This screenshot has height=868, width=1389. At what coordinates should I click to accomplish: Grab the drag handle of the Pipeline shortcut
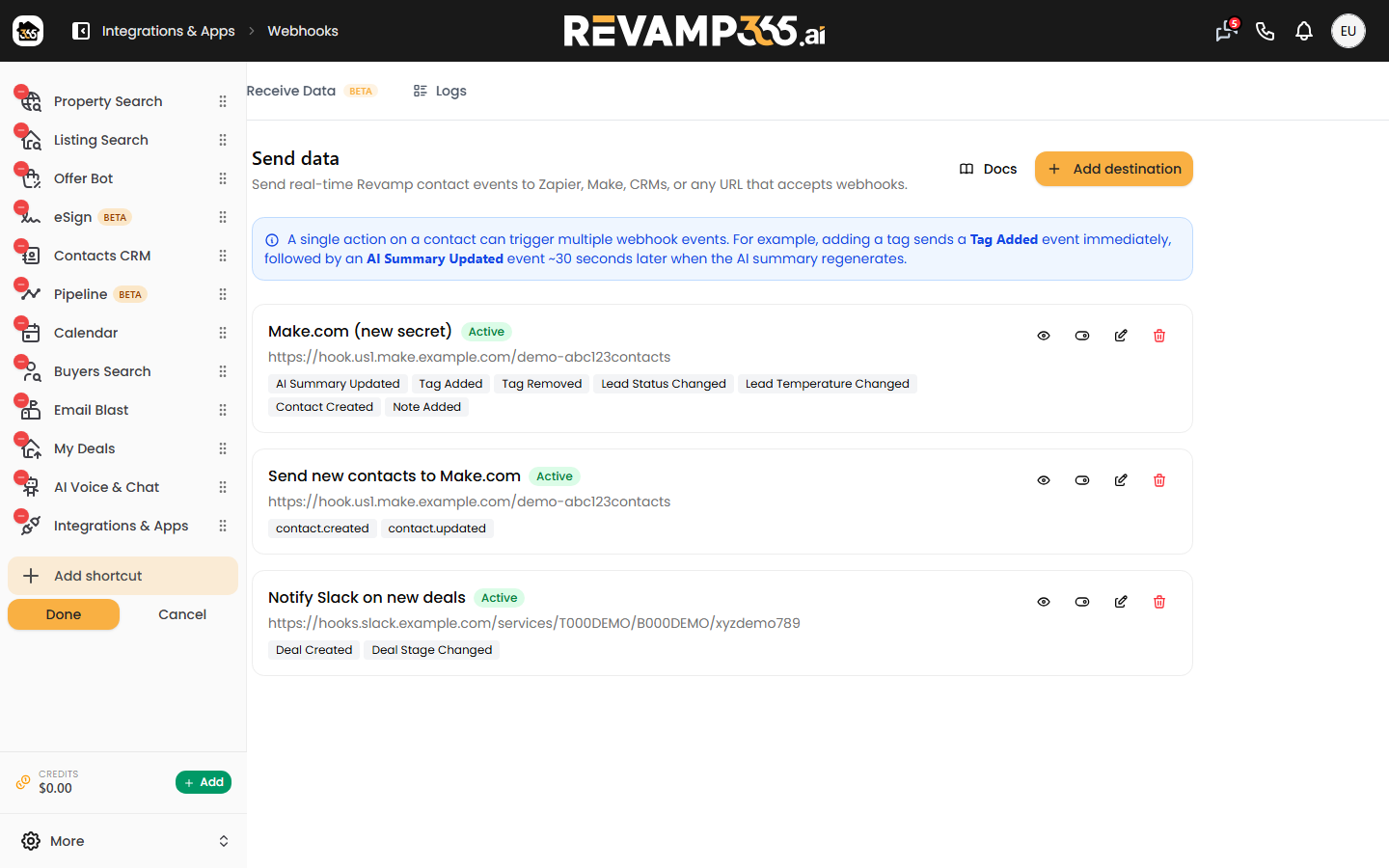223,294
